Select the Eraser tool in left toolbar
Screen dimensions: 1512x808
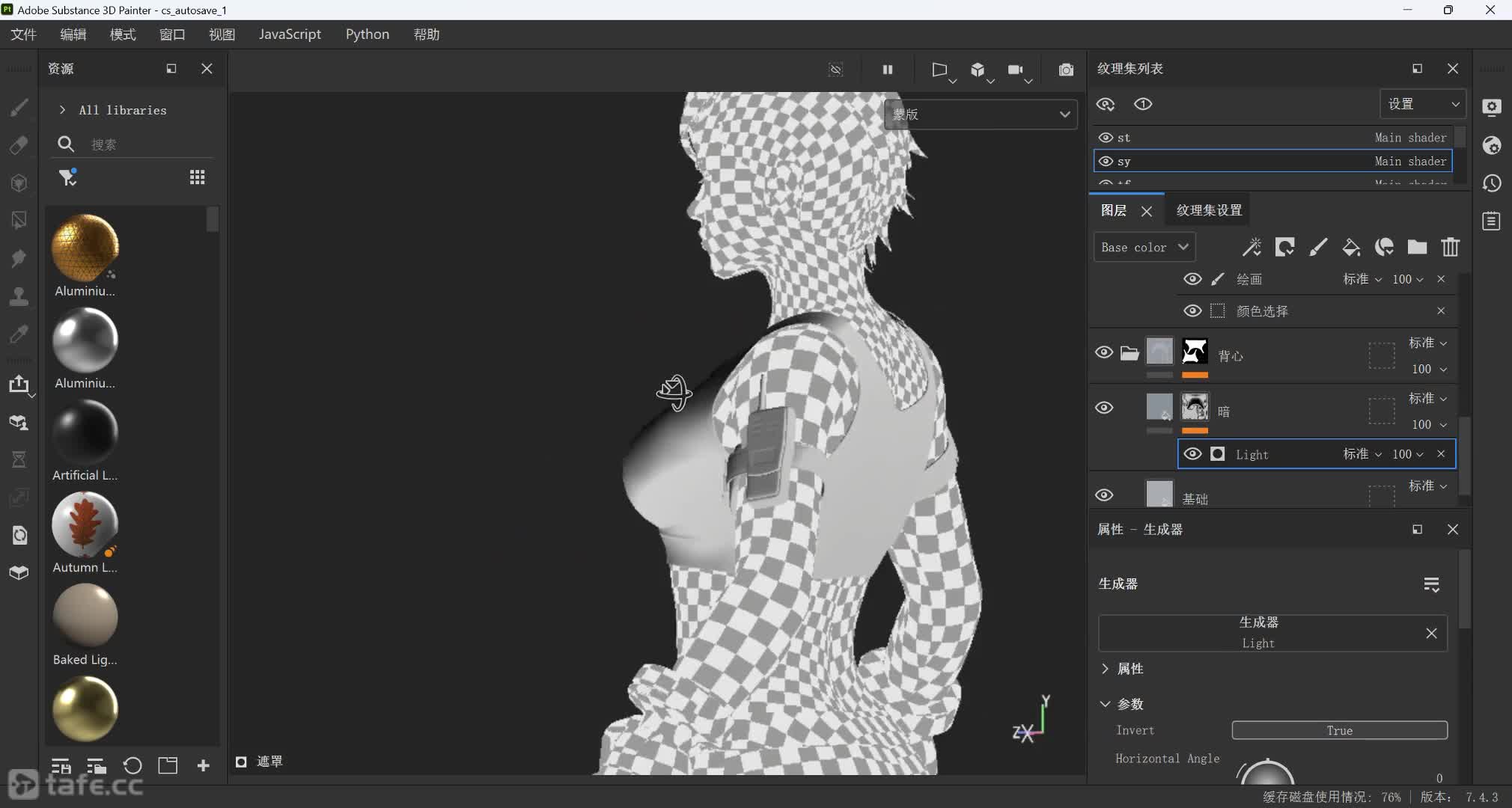coord(19,144)
